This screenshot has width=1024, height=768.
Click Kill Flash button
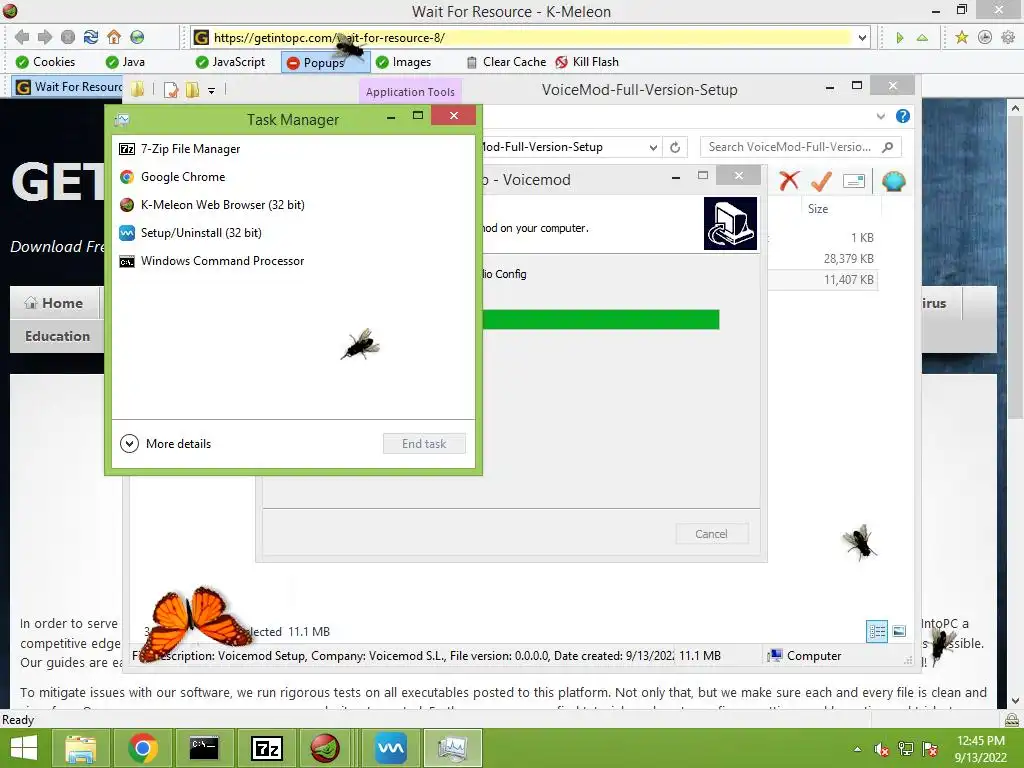[587, 62]
